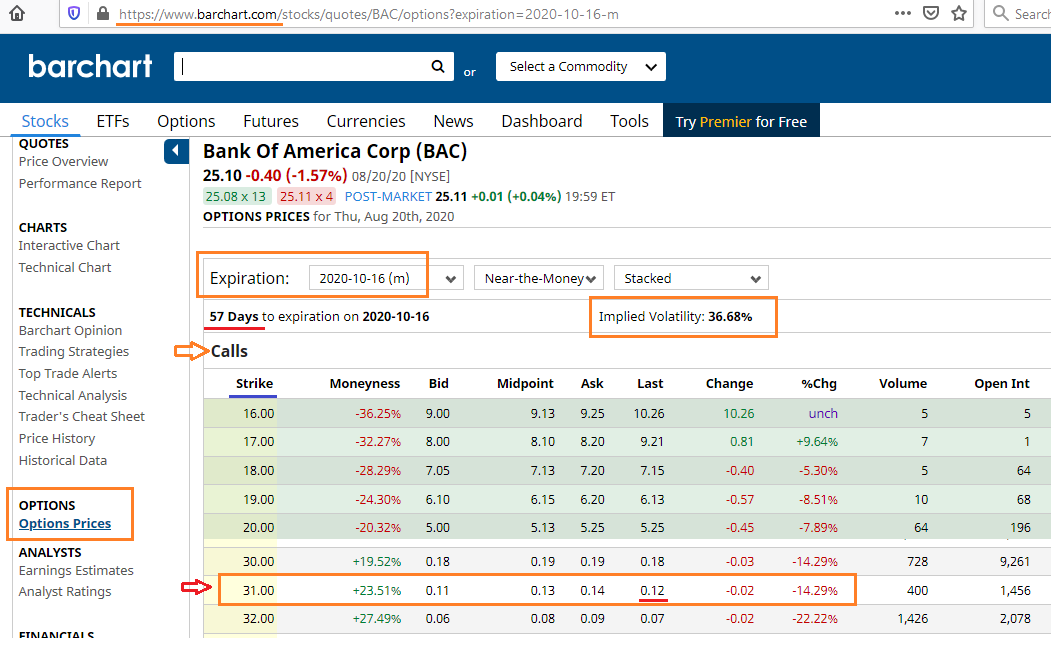Click the Pocket save icon
The width and height of the screenshot is (1062, 657).
coord(931,13)
